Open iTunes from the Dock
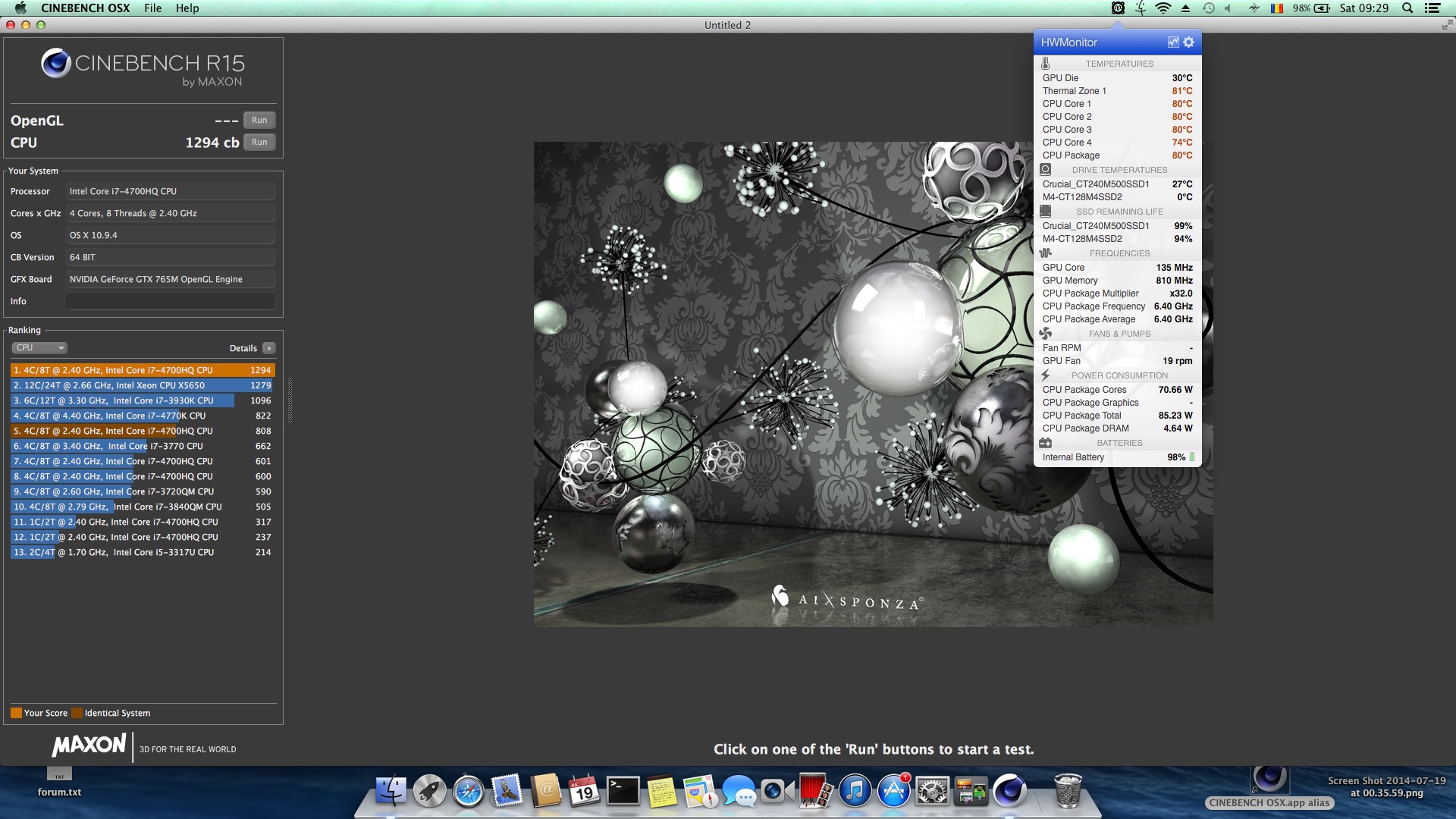Viewport: 1456px width, 819px height. (855, 791)
